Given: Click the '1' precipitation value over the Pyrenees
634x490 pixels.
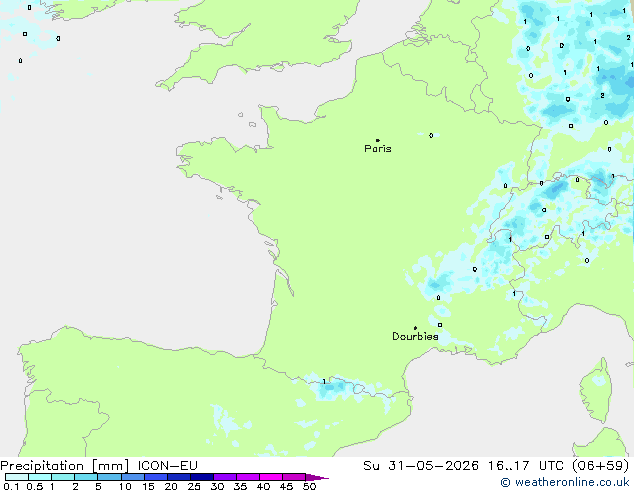Looking at the screenshot, I should click(x=324, y=382).
